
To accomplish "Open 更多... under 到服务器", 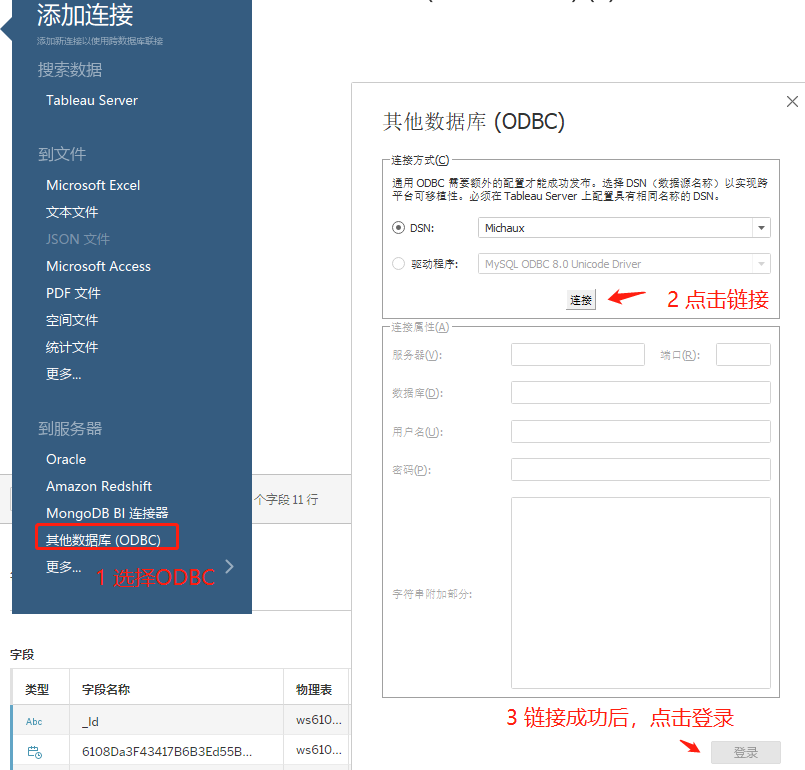I will (x=64, y=567).
